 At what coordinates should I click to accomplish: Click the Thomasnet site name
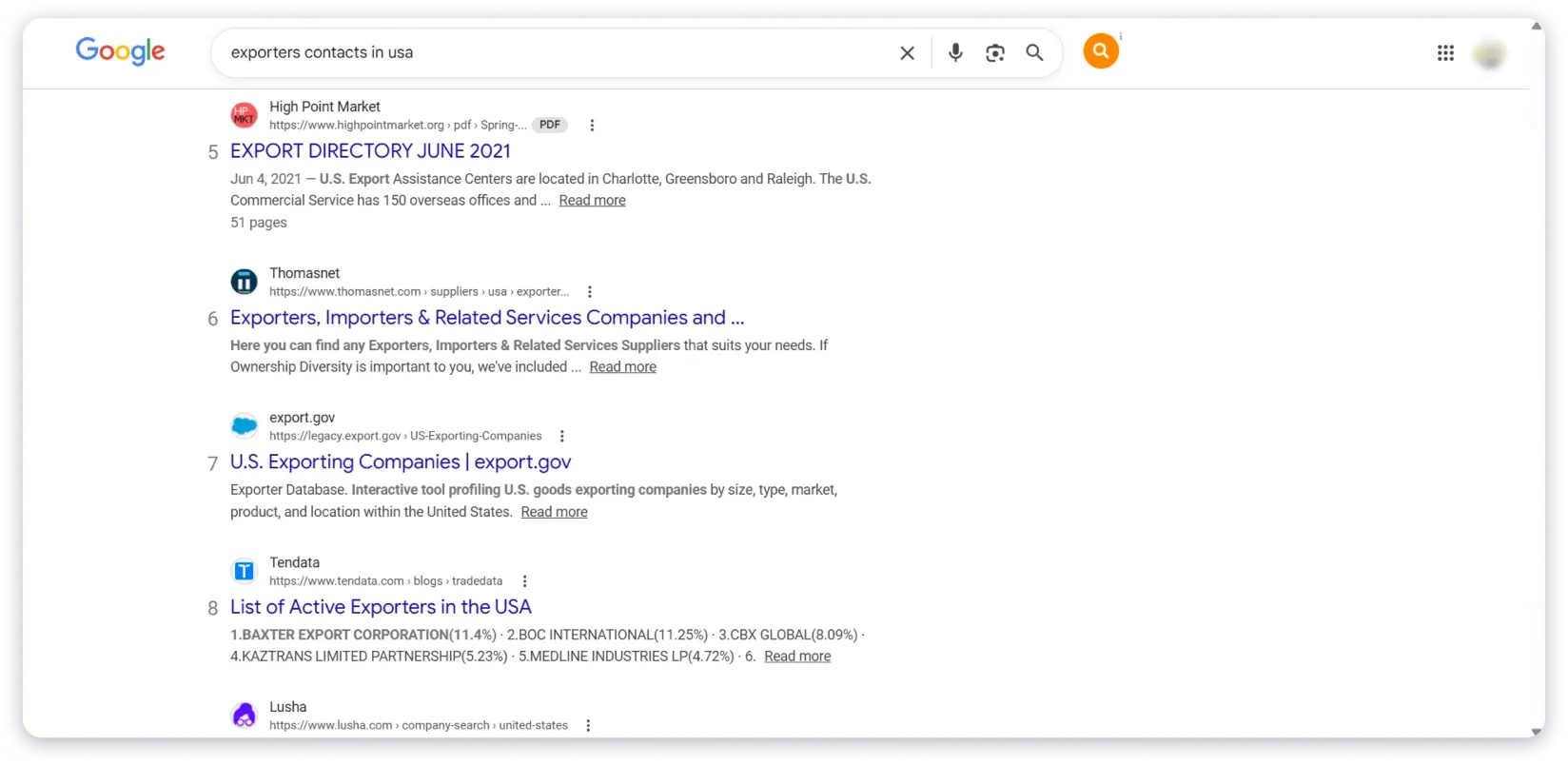tap(304, 273)
